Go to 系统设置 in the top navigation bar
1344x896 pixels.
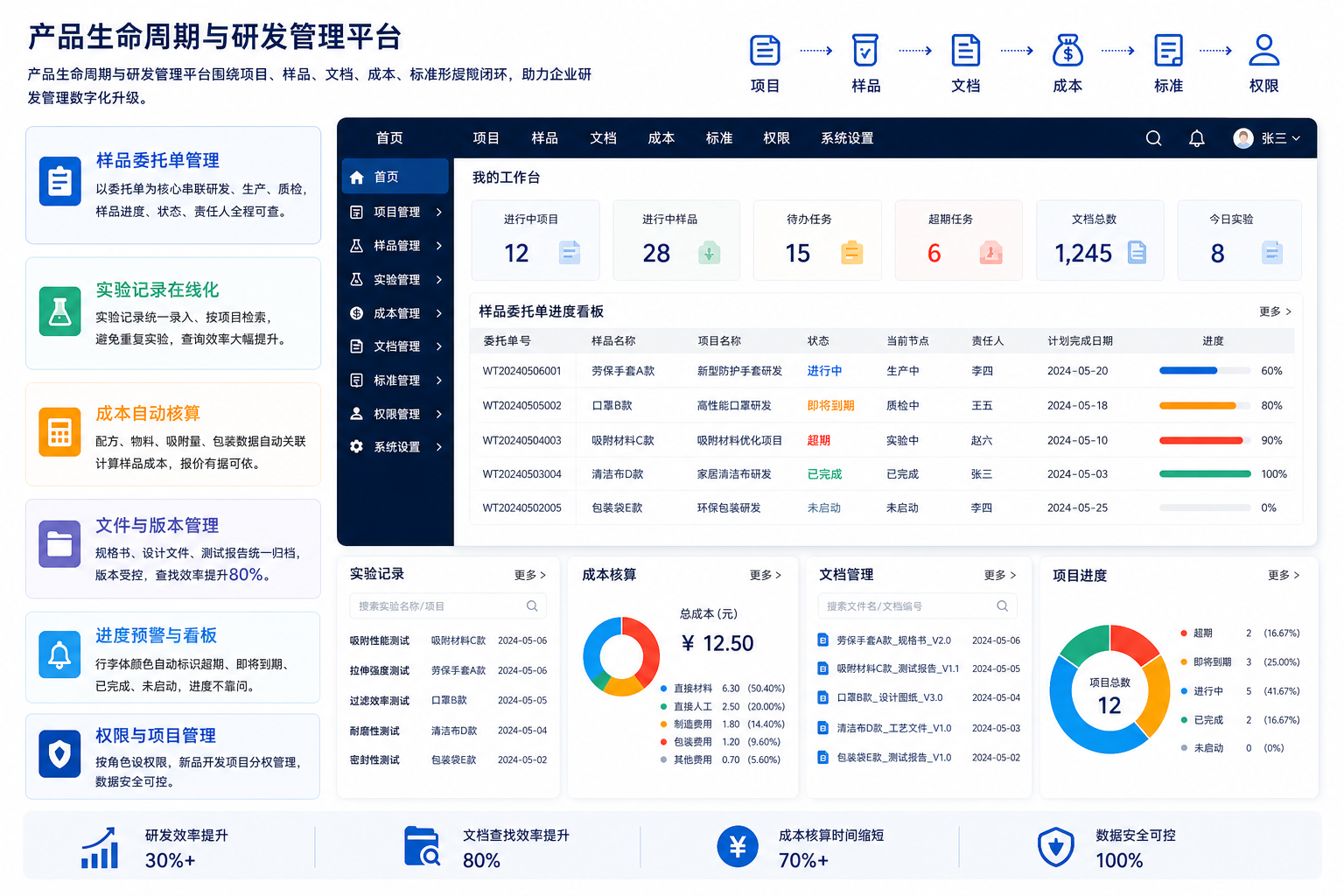tap(847, 138)
